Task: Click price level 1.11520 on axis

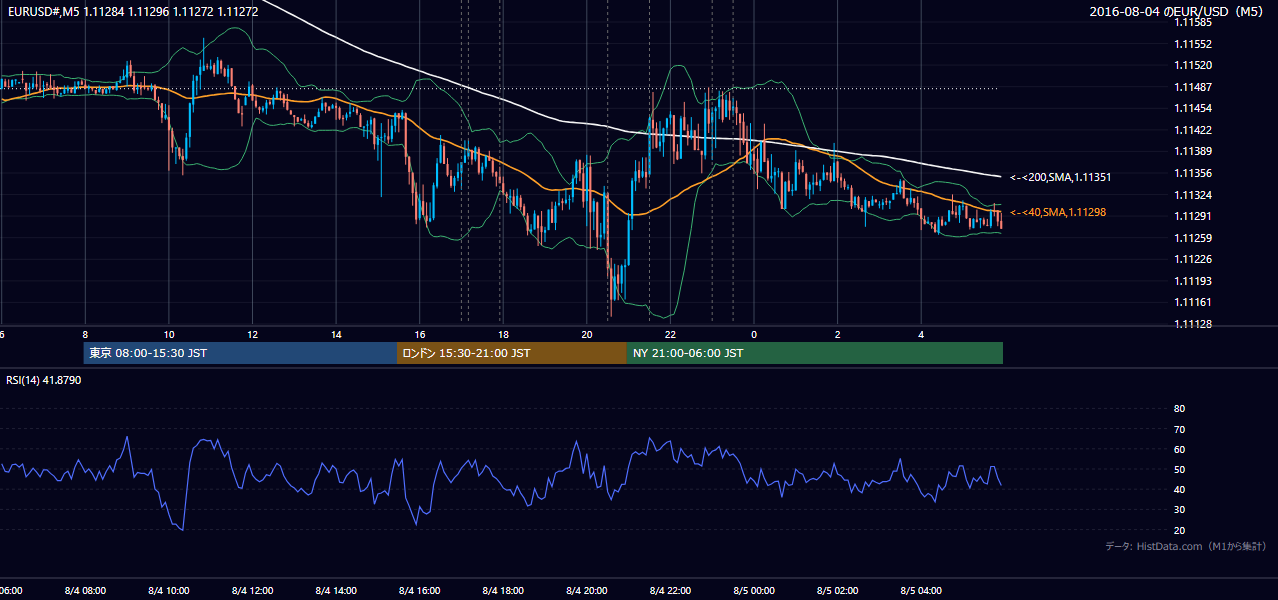Action: 1192,65
